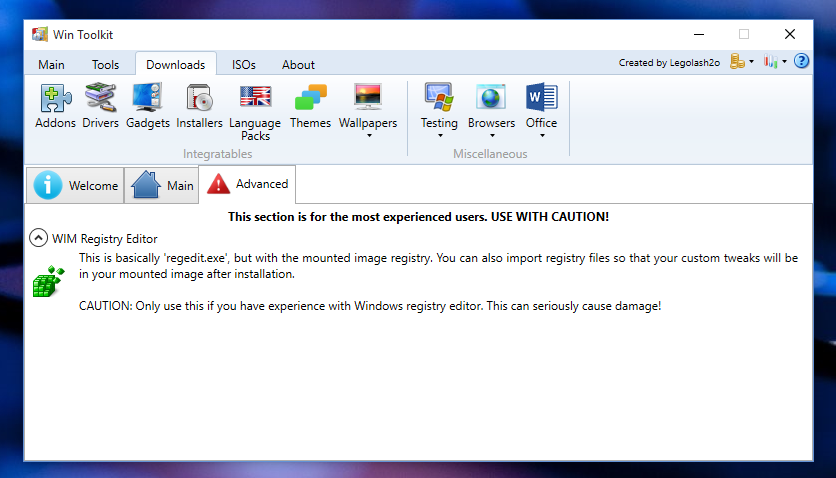
Task: Open the Addons download section
Action: click(x=55, y=106)
